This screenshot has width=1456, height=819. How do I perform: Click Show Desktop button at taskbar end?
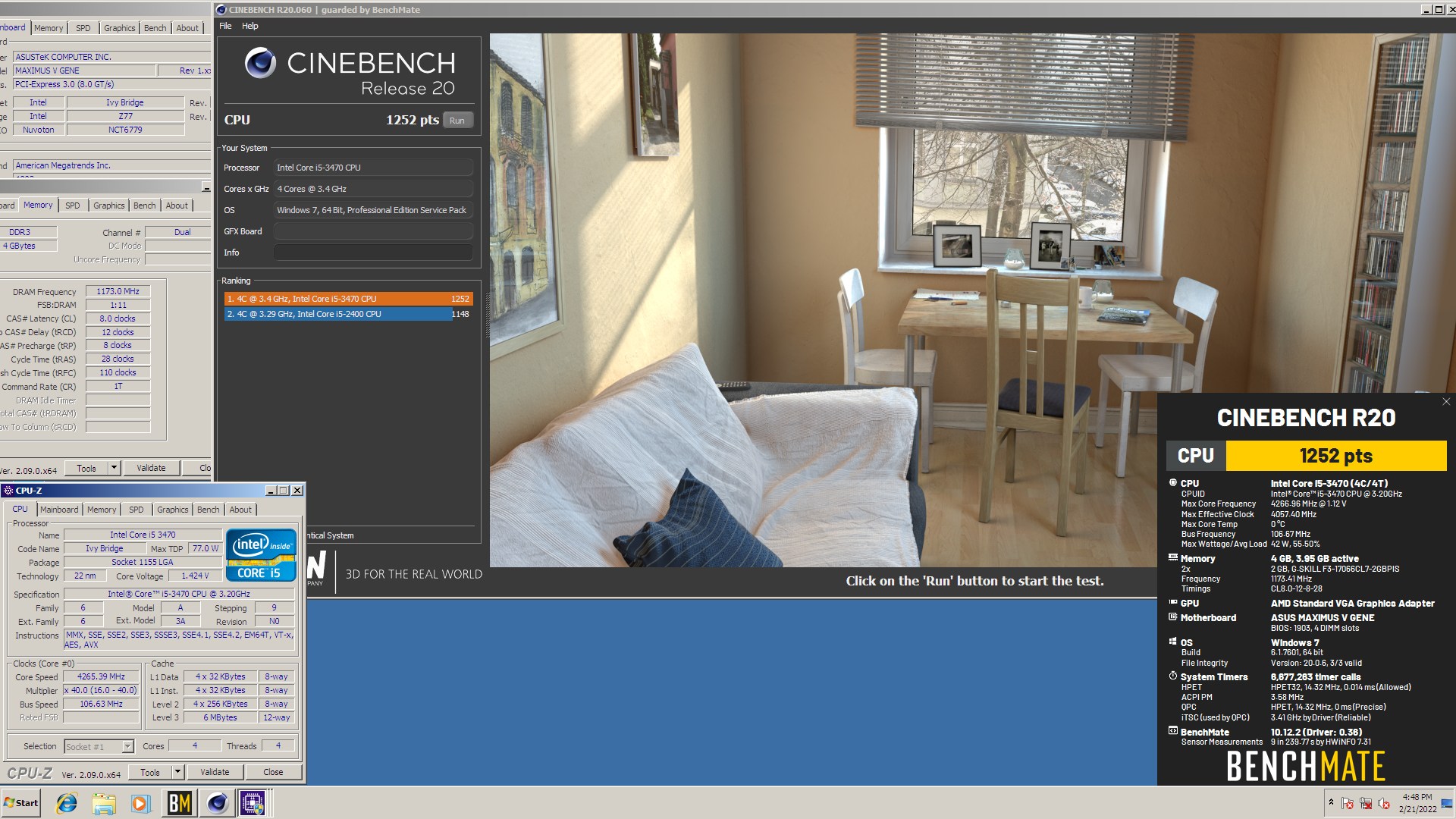pyautogui.click(x=1447, y=803)
